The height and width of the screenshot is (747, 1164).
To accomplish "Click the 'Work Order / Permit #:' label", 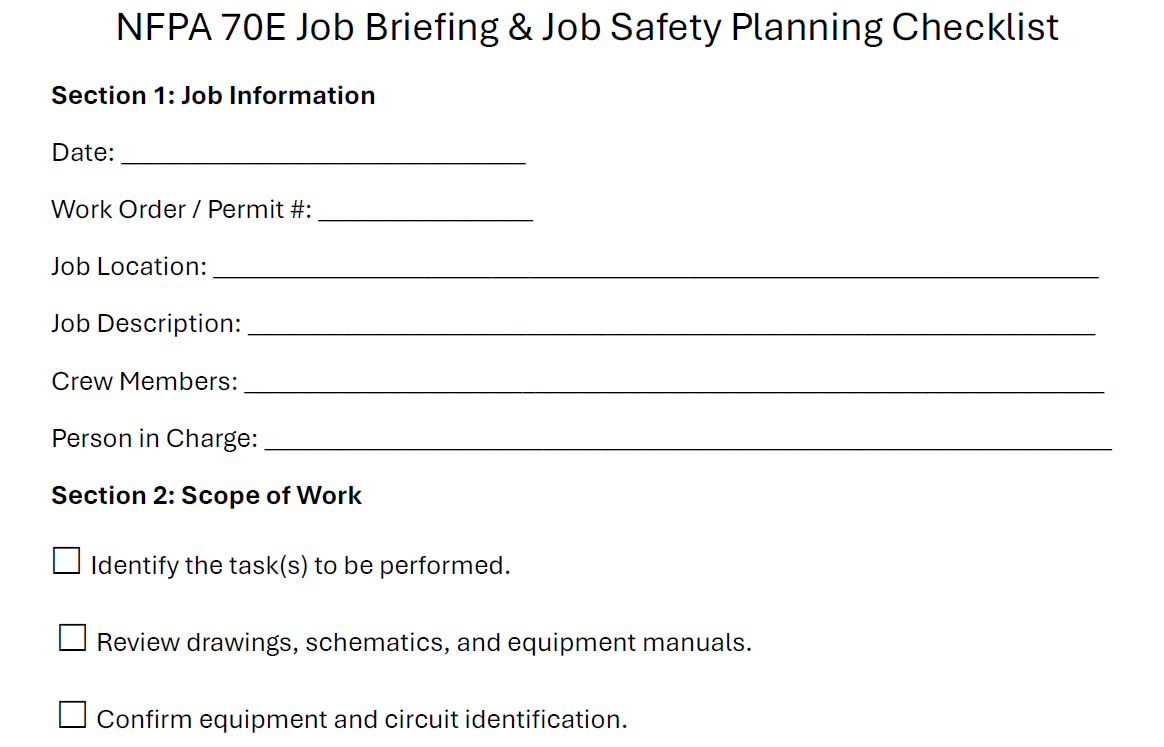I will (181, 210).
